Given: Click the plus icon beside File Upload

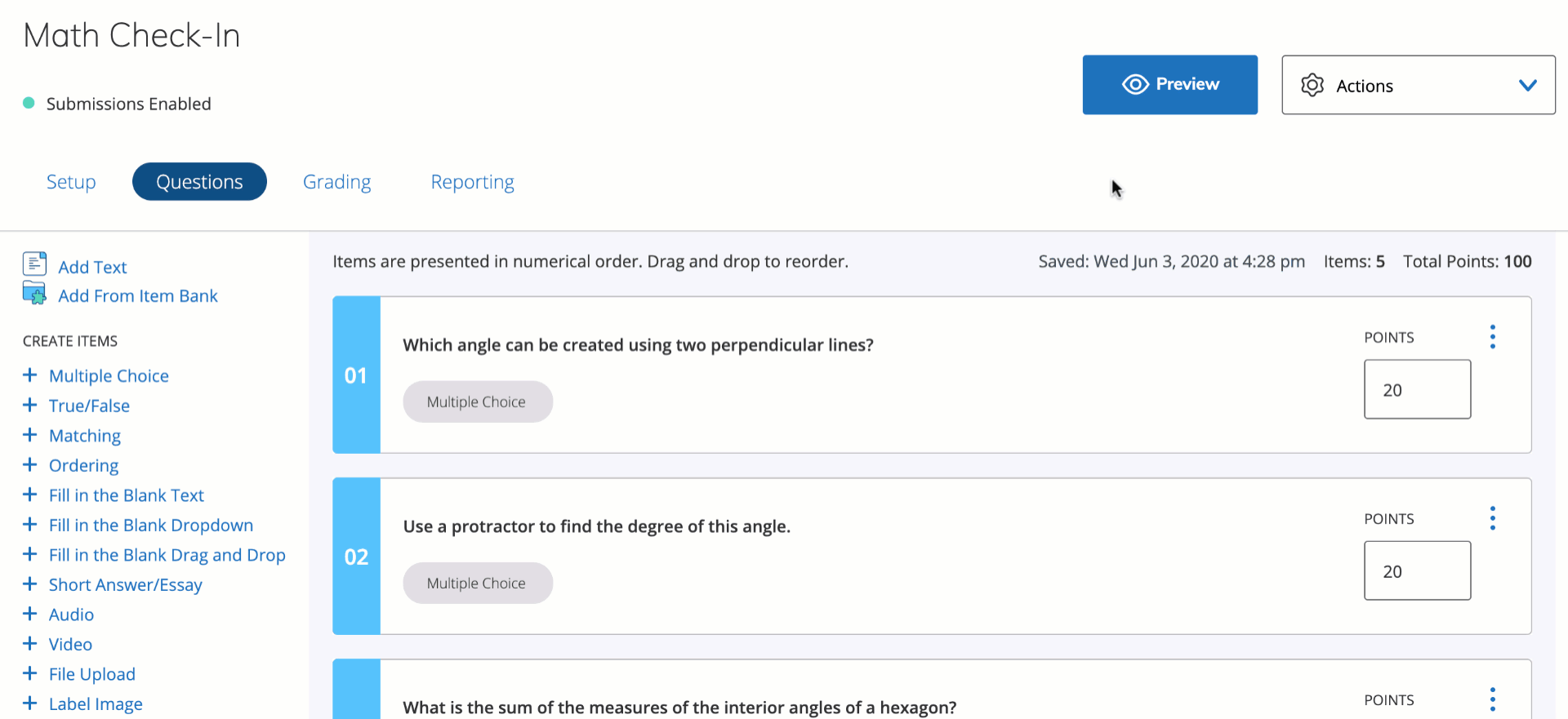Looking at the screenshot, I should (x=30, y=673).
